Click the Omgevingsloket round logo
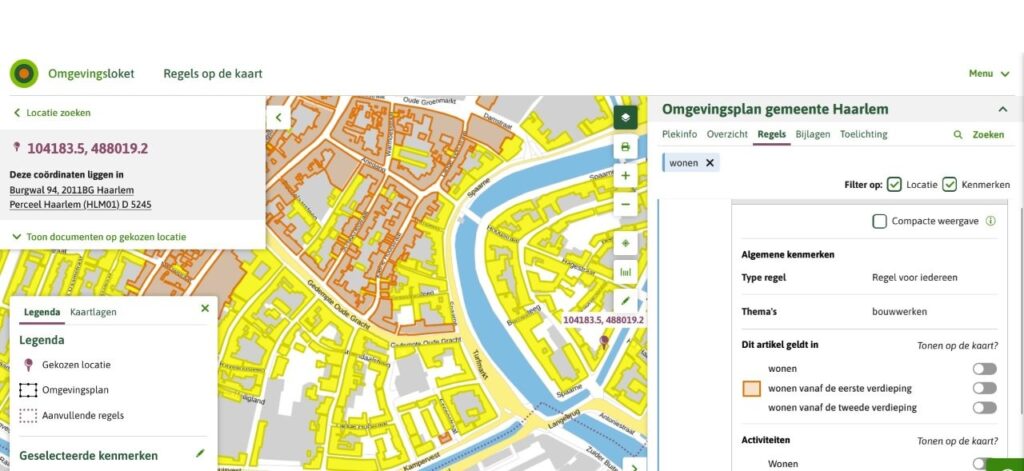Screen dimensions: 1024x471 point(24,74)
